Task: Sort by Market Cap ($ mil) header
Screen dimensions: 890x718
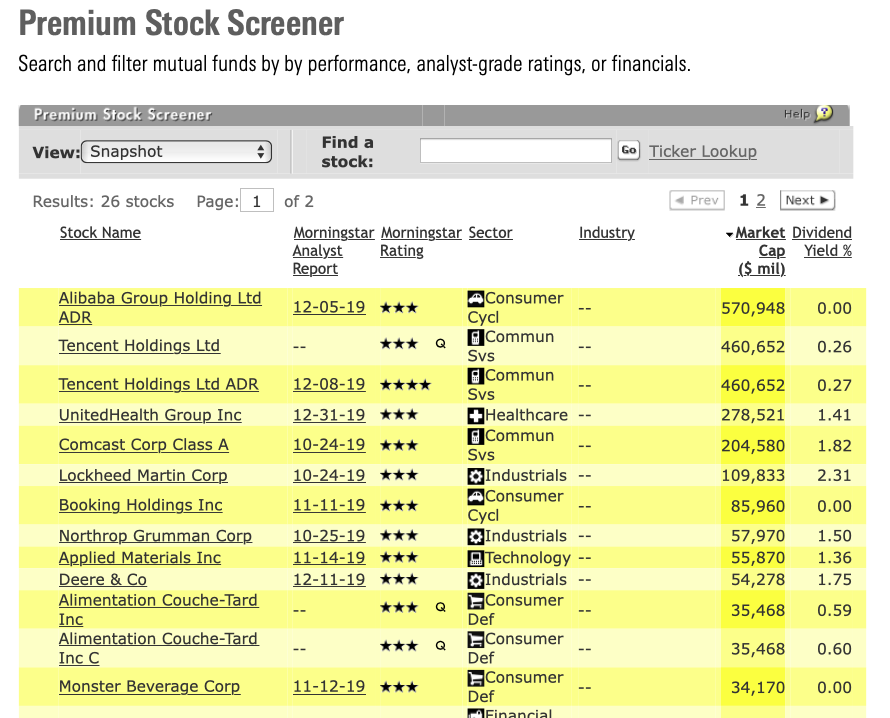Action: (x=760, y=251)
